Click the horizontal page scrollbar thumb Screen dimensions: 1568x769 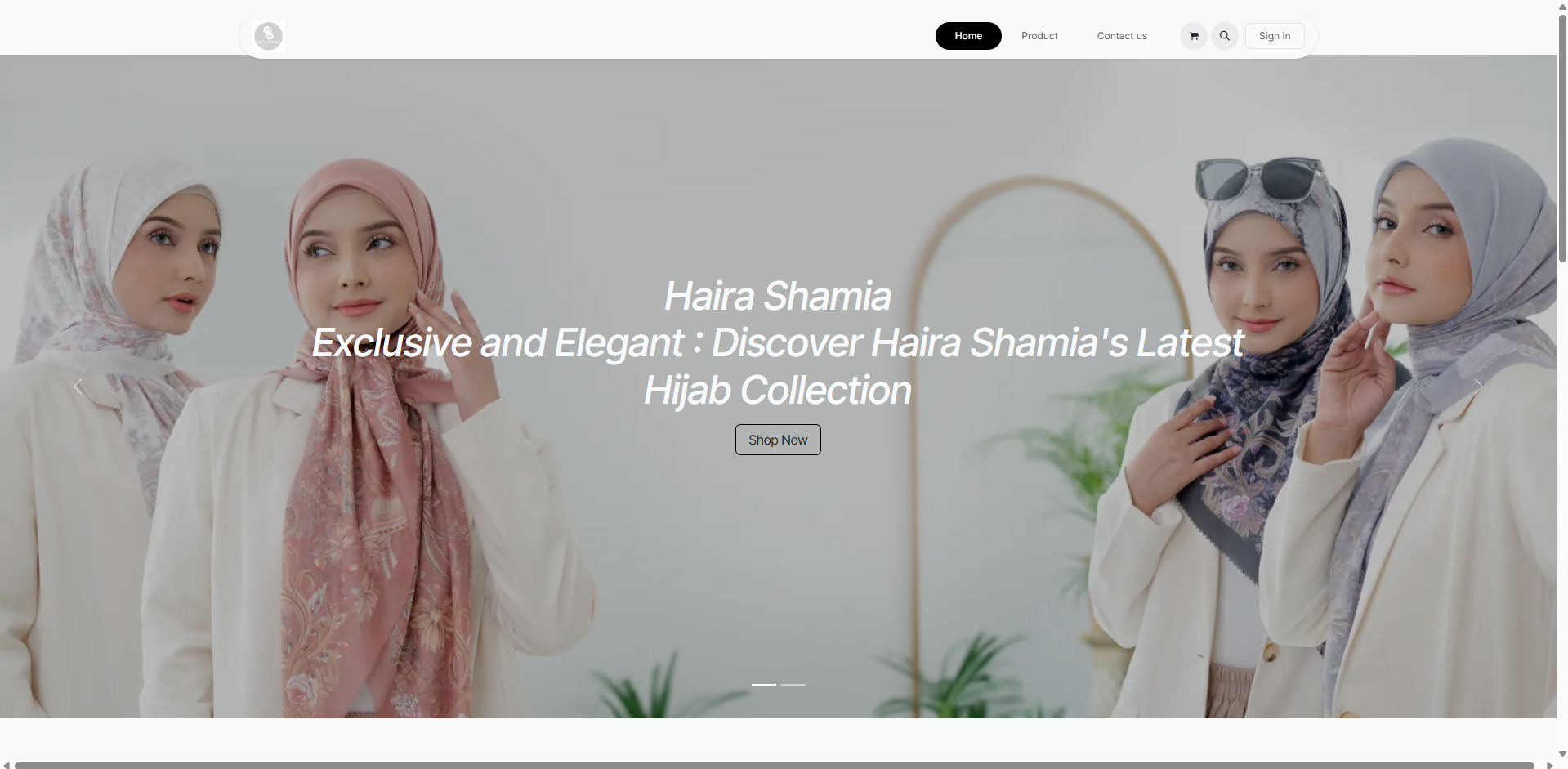coord(774,765)
